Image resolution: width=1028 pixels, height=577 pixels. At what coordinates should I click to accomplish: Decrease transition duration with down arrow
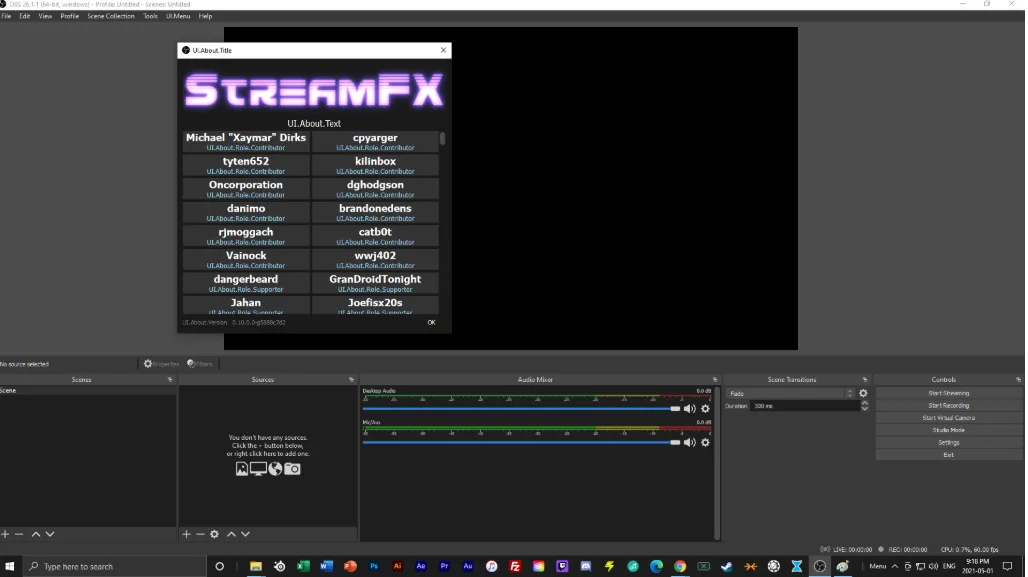point(865,408)
